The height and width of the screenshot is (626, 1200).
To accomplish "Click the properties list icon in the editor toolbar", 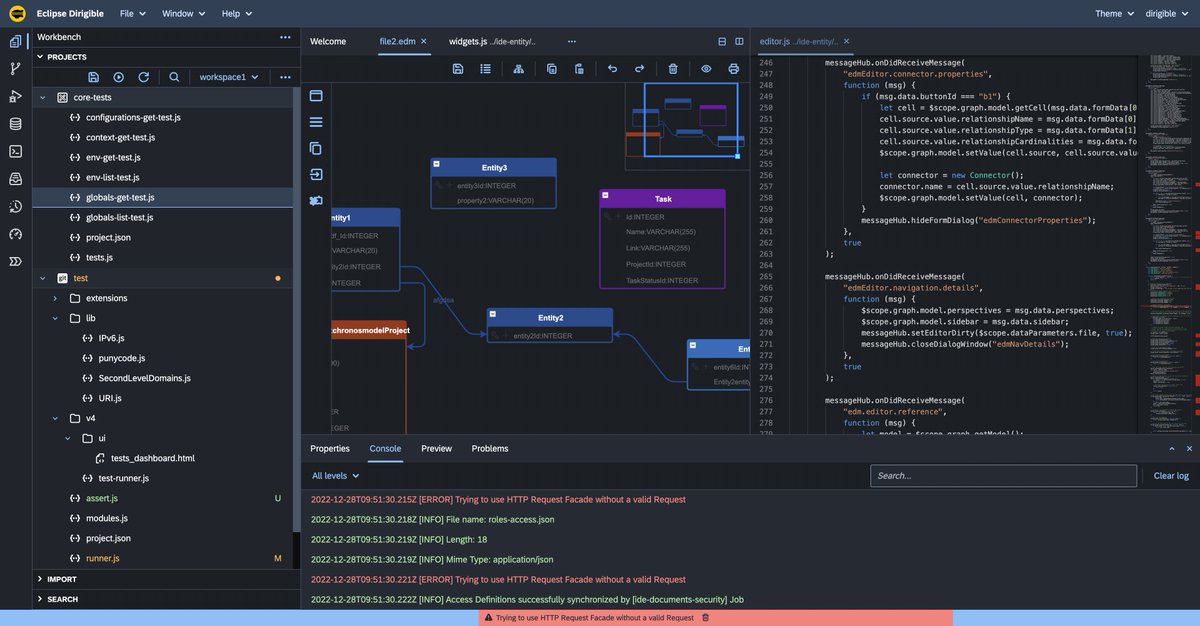I will coord(485,69).
